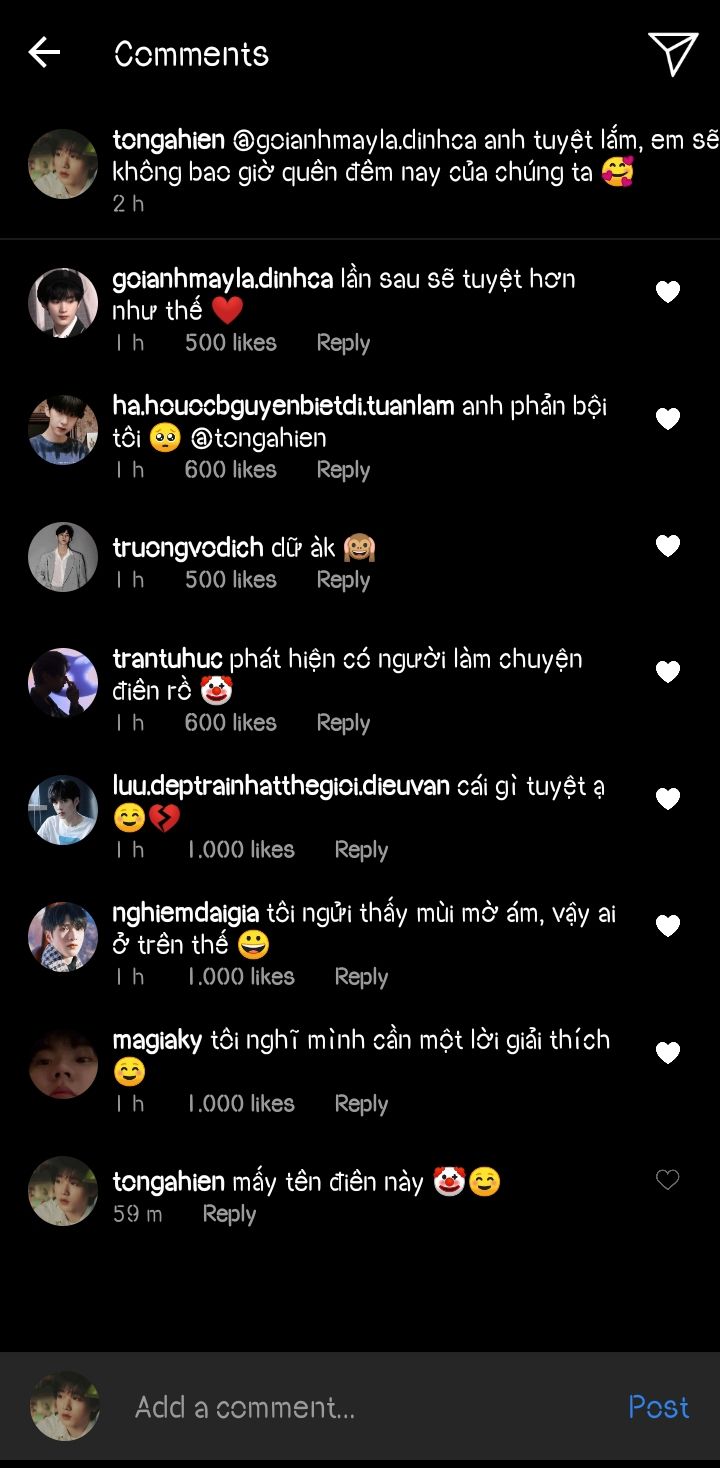Open the @tongahien mention in tuanlam's comment

258,438
